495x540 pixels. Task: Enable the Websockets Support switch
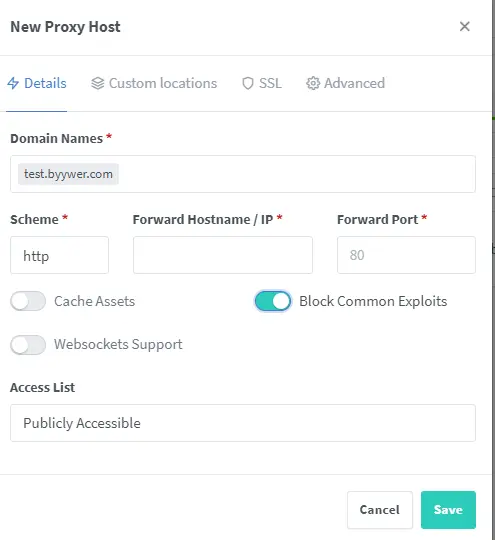[x=28, y=345]
